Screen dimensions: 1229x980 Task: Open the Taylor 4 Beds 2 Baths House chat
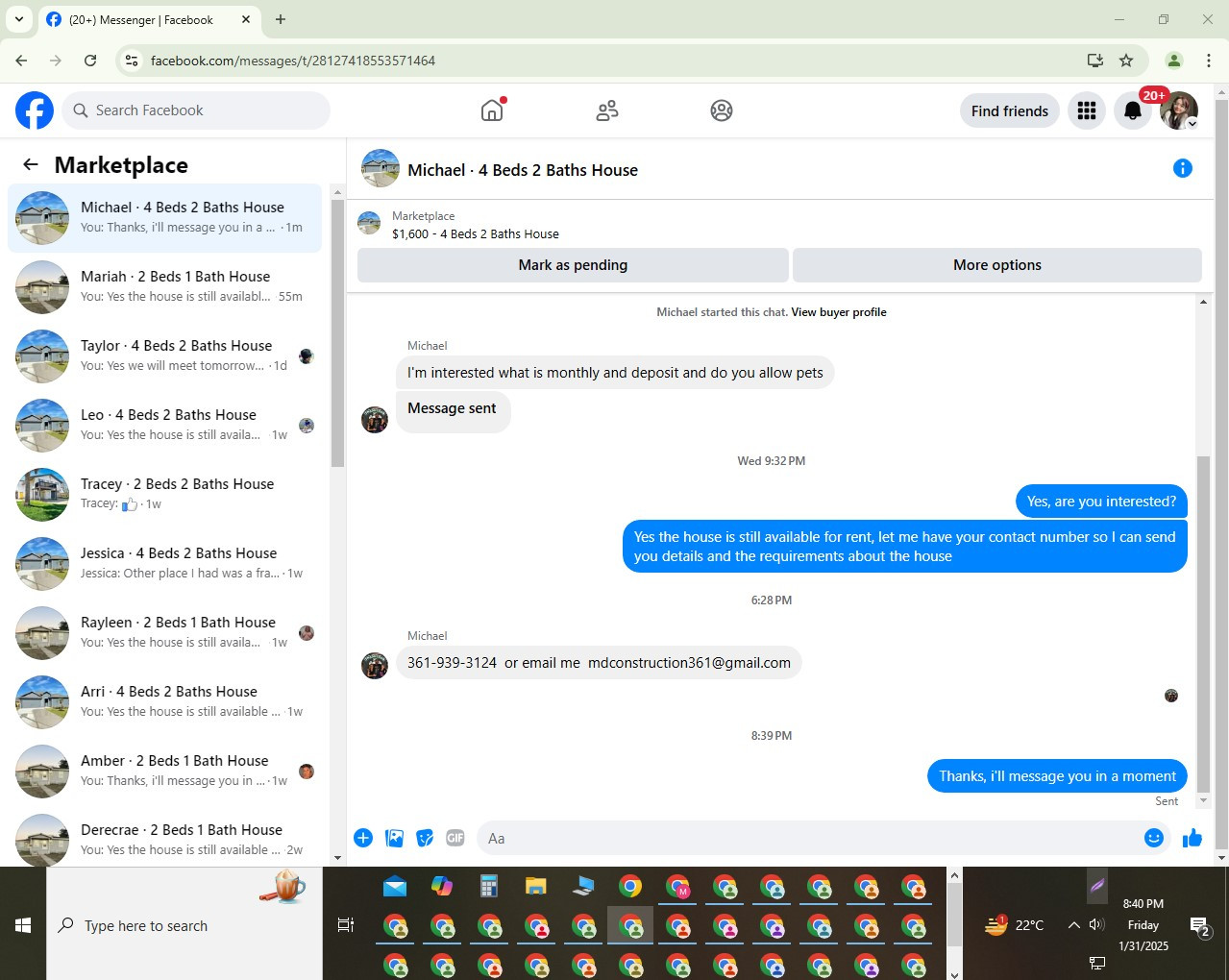point(165,356)
